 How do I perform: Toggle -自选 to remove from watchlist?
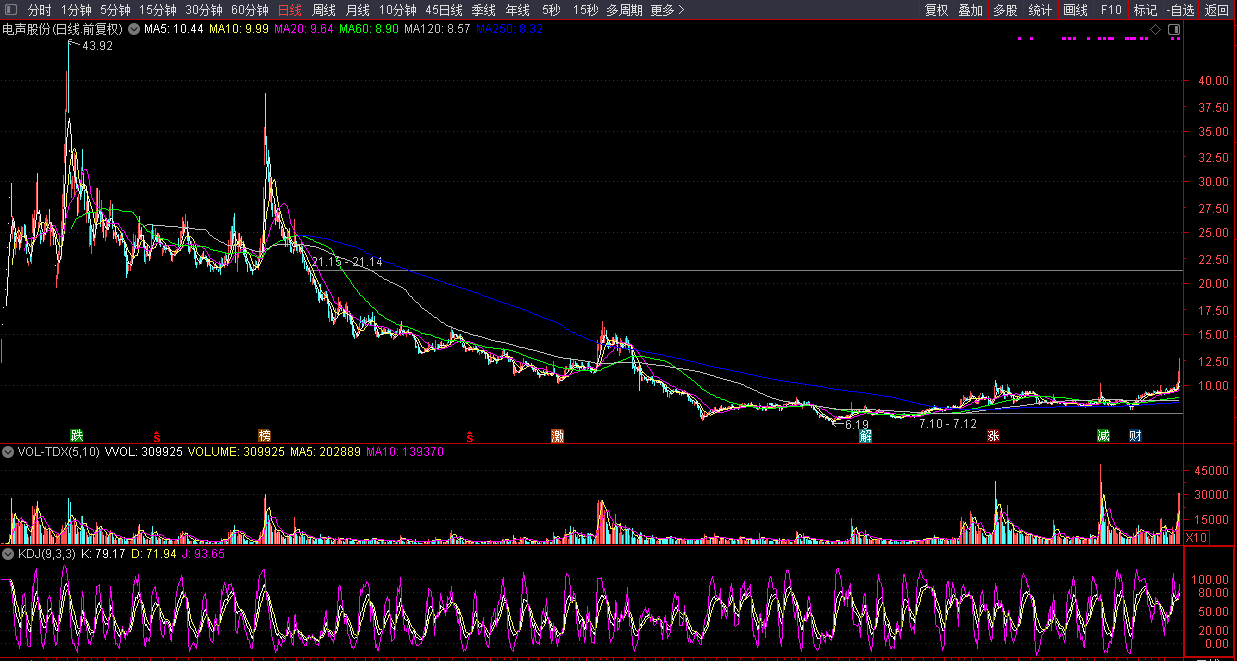1180,10
